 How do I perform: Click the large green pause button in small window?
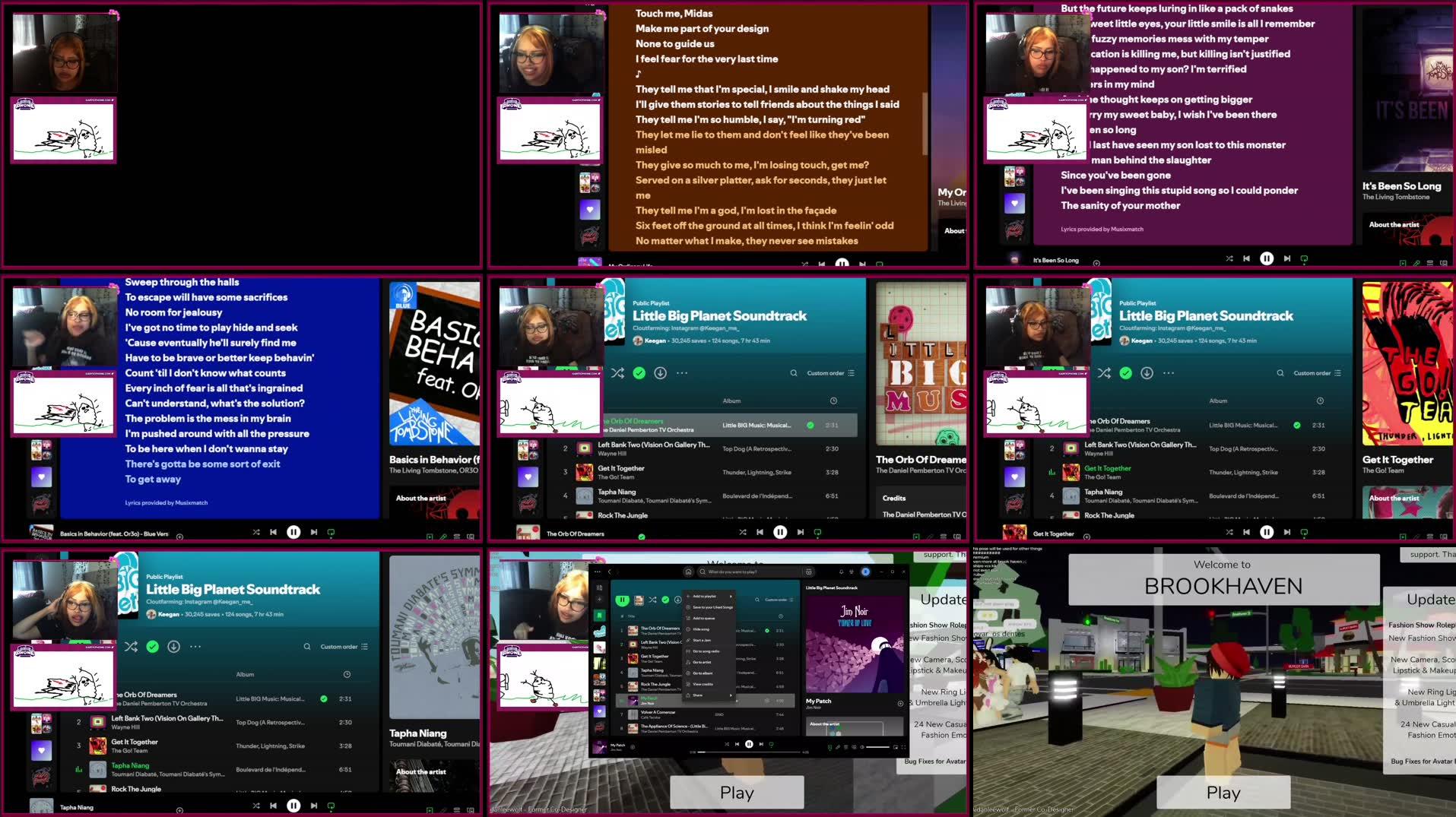(622, 600)
